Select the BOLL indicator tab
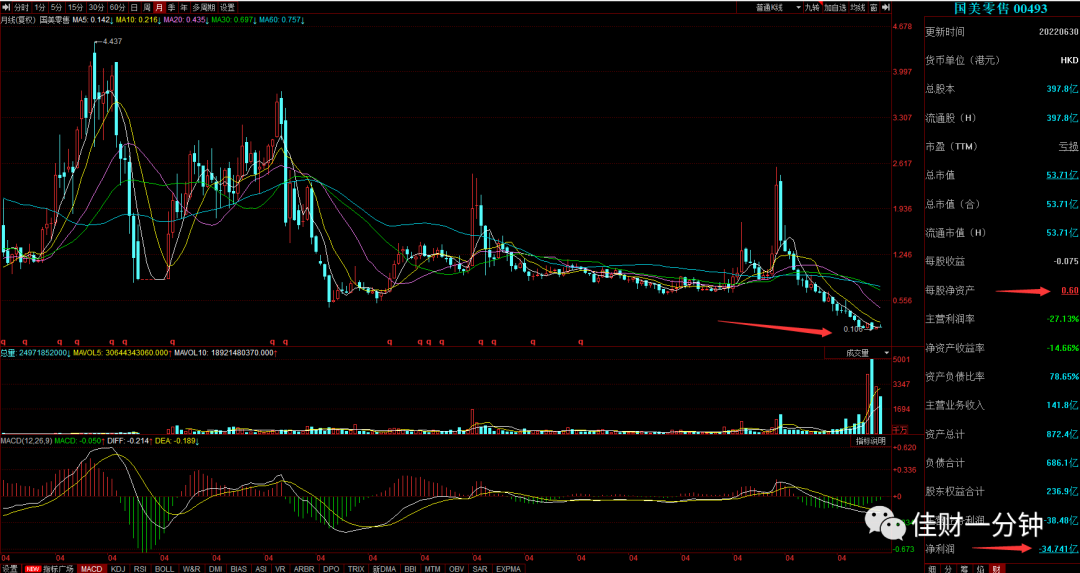1080x573 pixels. tap(165, 569)
